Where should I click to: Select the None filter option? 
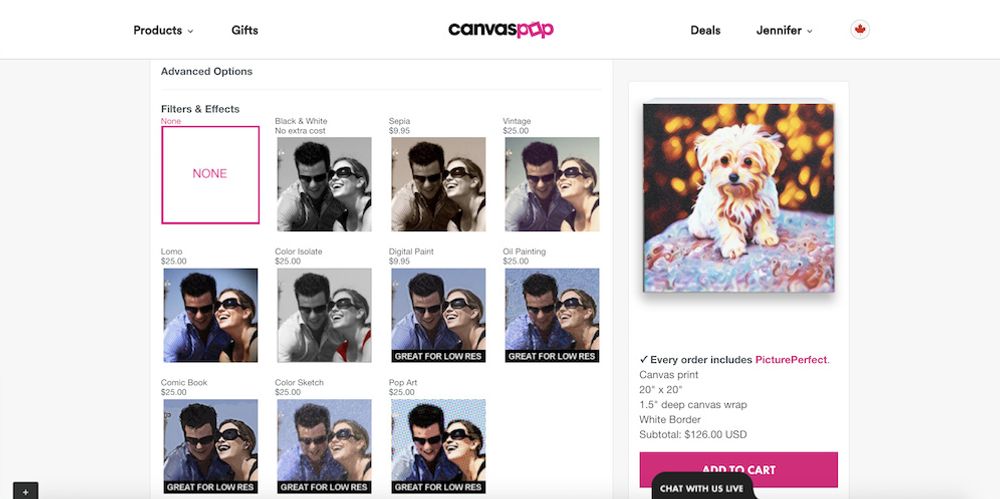210,175
